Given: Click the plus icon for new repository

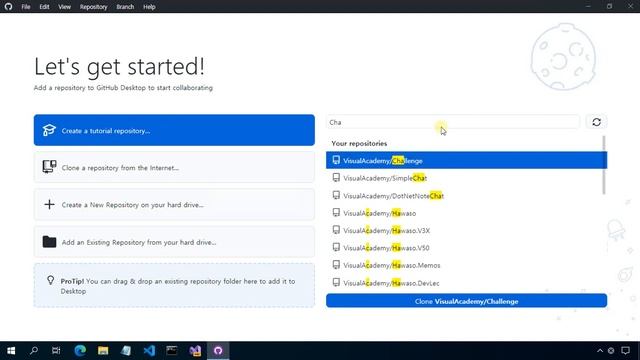Looking at the screenshot, I should (49, 204).
